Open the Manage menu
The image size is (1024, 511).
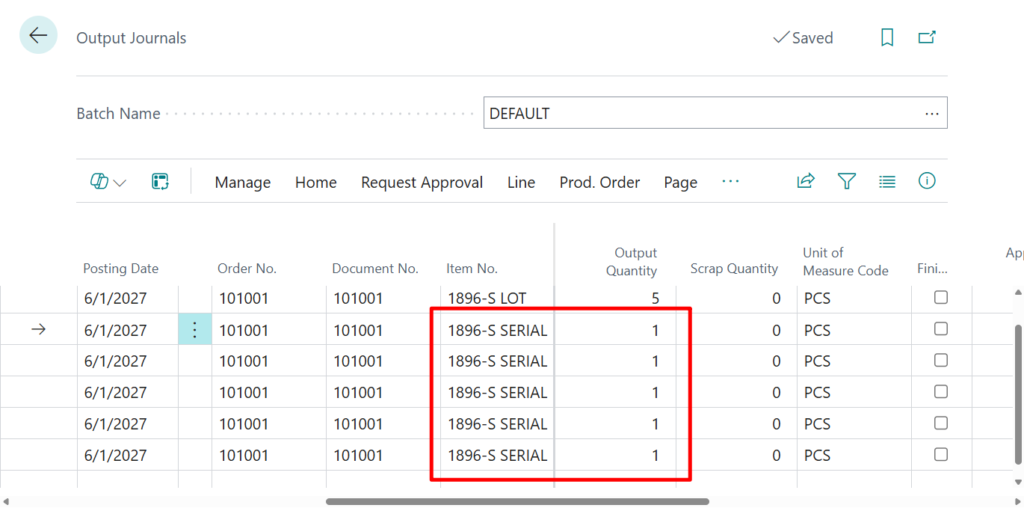tap(242, 182)
